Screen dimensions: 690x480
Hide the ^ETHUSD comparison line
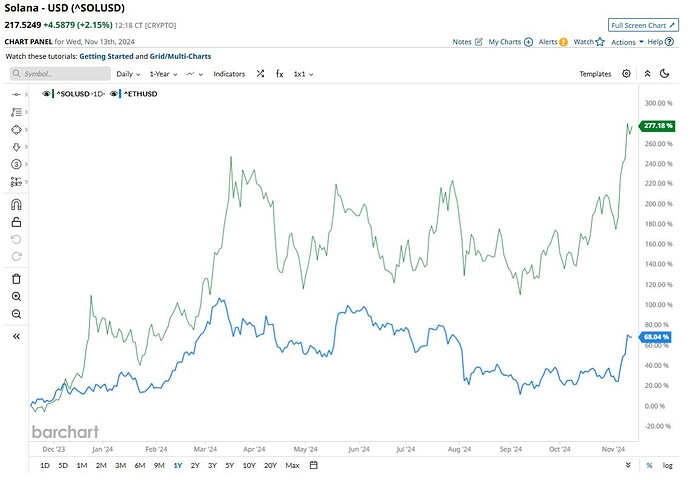click(x=114, y=93)
